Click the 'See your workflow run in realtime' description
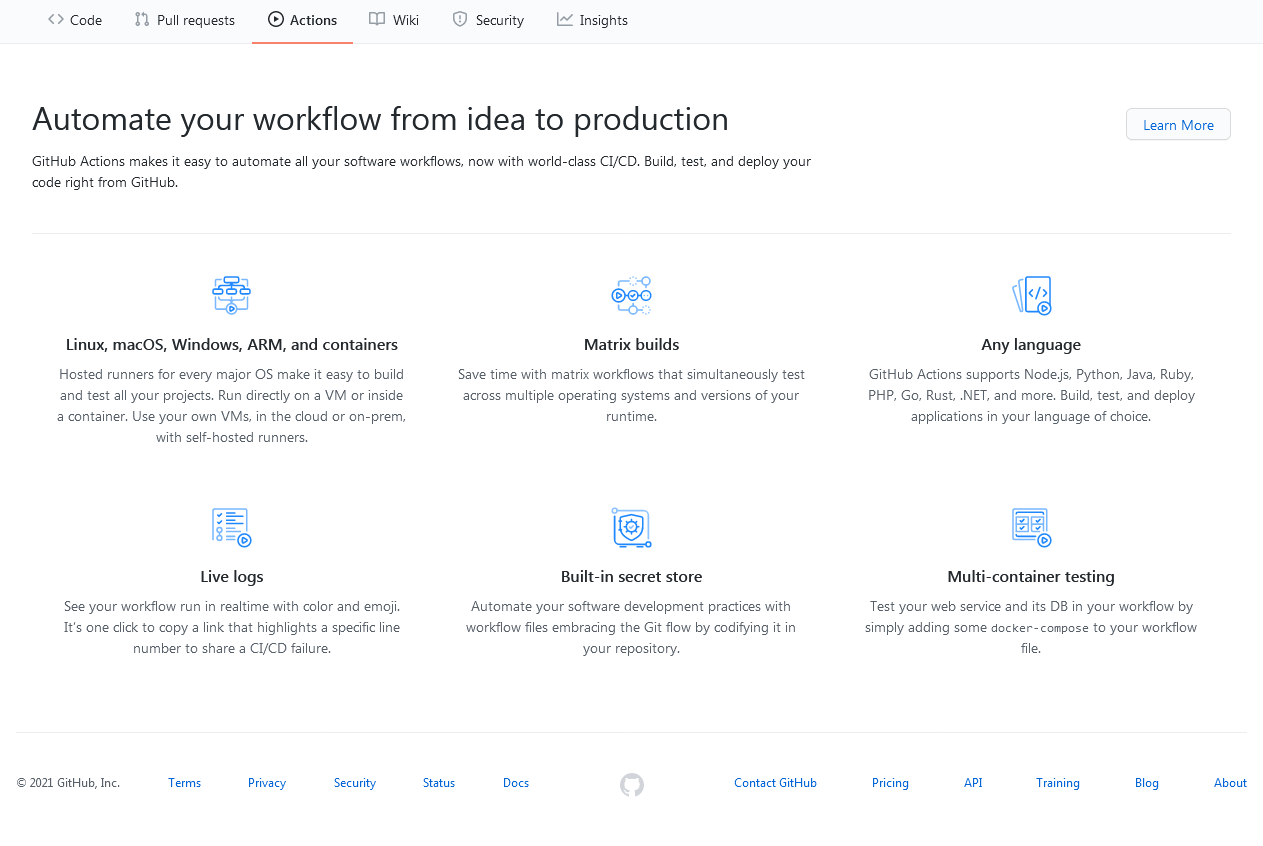Viewport: 1263px width, 846px height. tap(232, 627)
